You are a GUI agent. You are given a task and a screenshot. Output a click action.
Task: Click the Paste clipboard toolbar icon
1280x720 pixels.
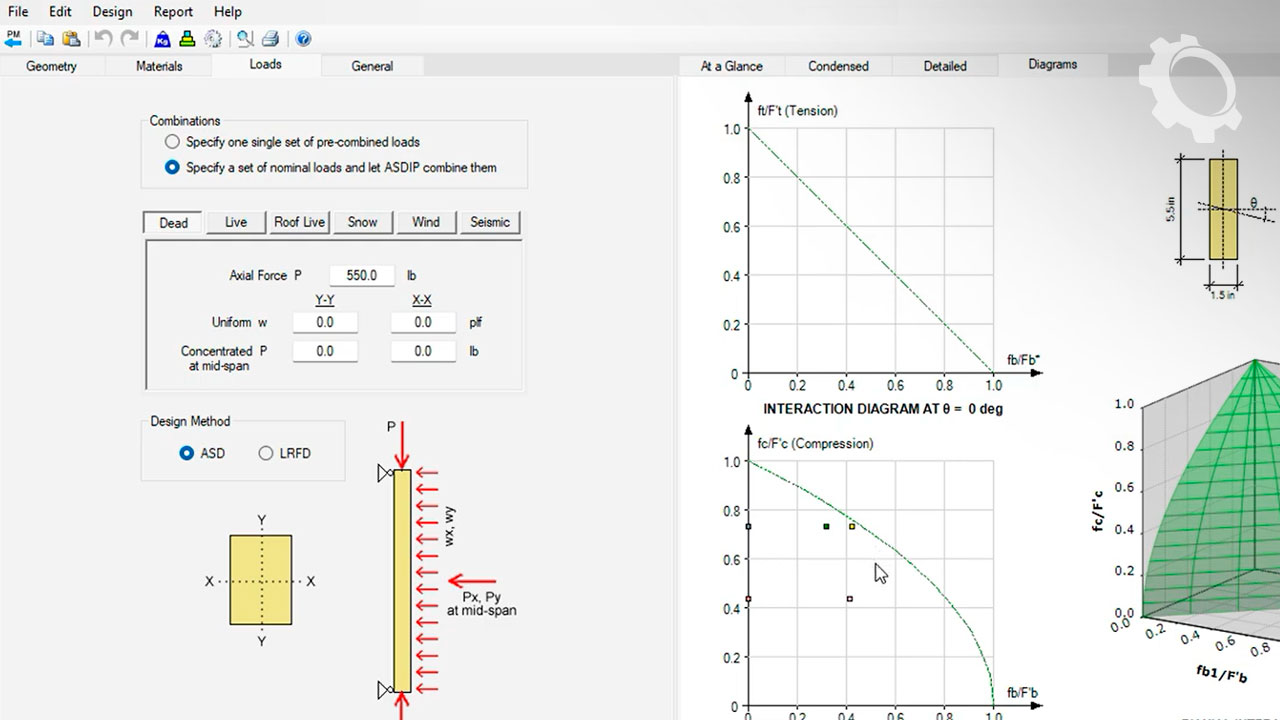pyautogui.click(x=71, y=39)
